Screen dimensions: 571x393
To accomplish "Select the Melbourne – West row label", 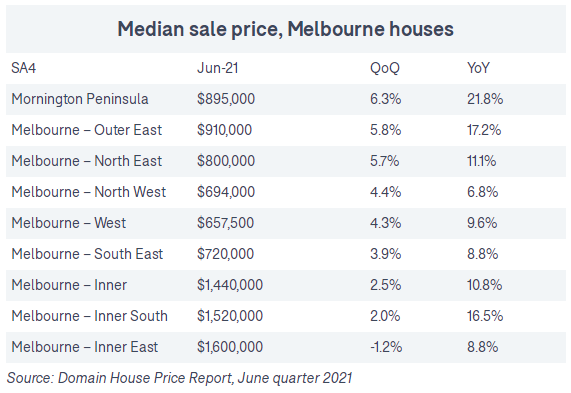I will (68, 223).
